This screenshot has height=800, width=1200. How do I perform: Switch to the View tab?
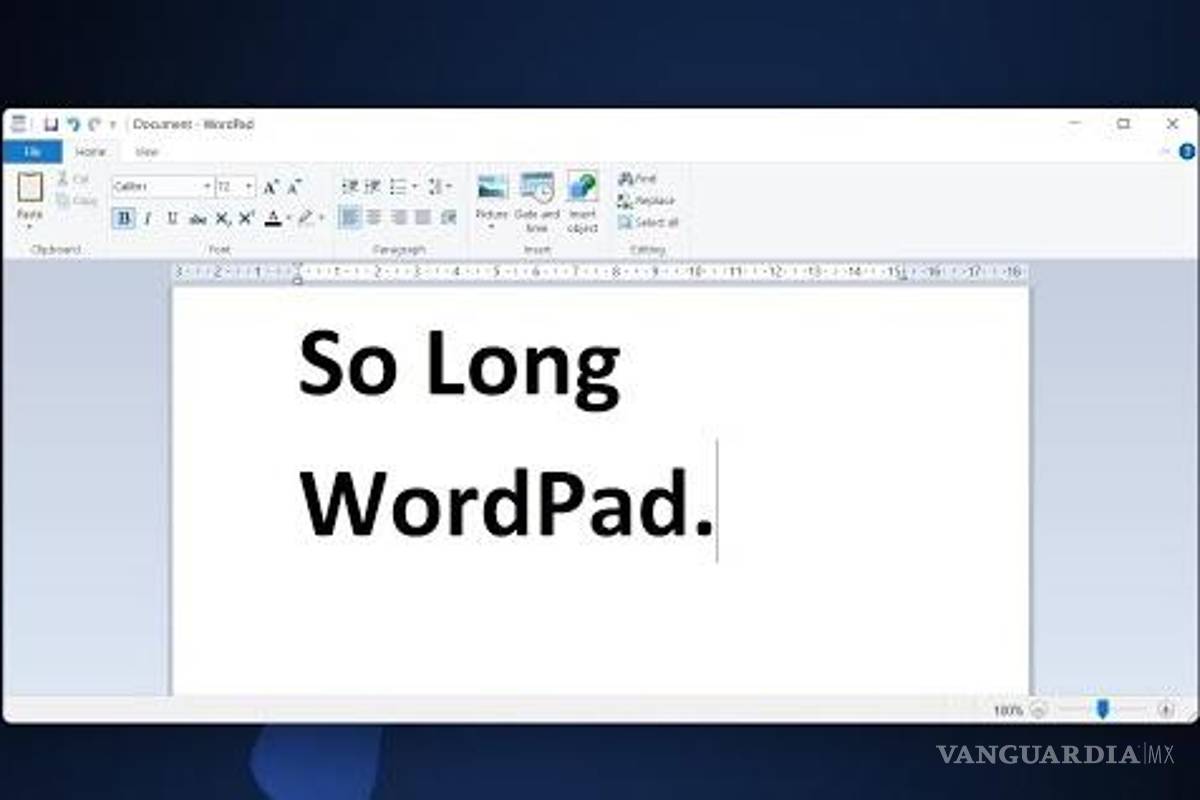pos(147,152)
